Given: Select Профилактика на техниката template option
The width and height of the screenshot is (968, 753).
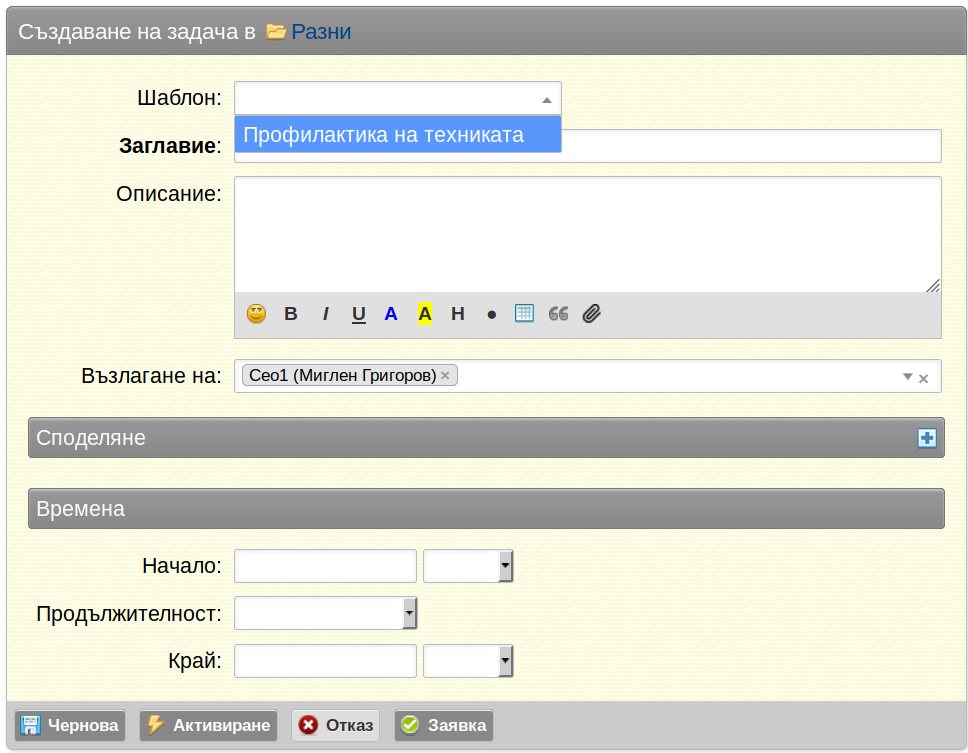Looking at the screenshot, I should (398, 135).
